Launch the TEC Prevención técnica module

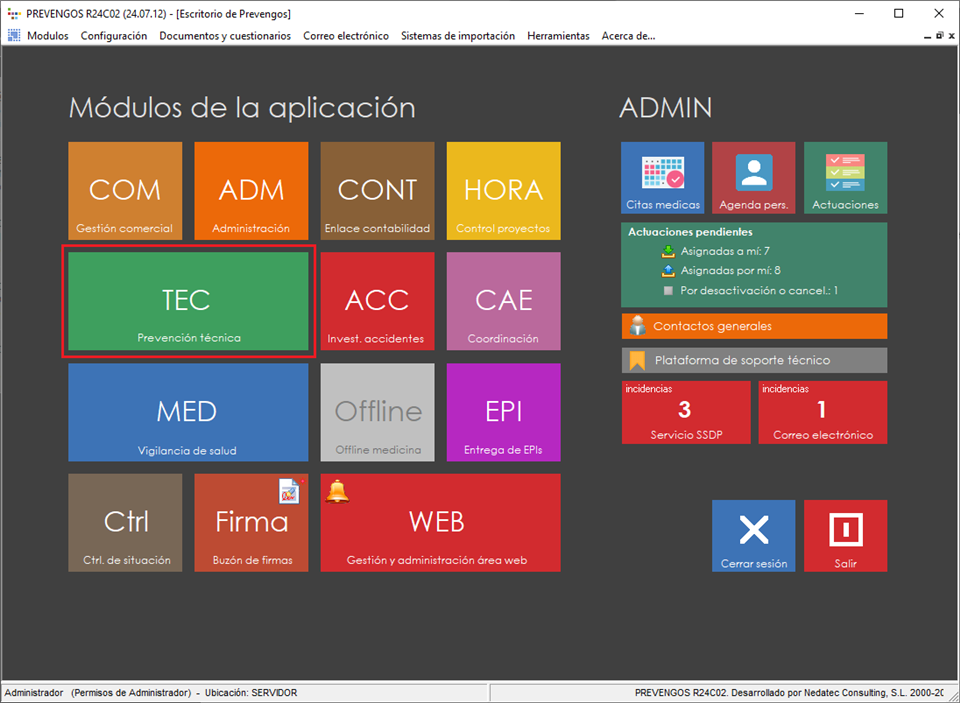[188, 302]
